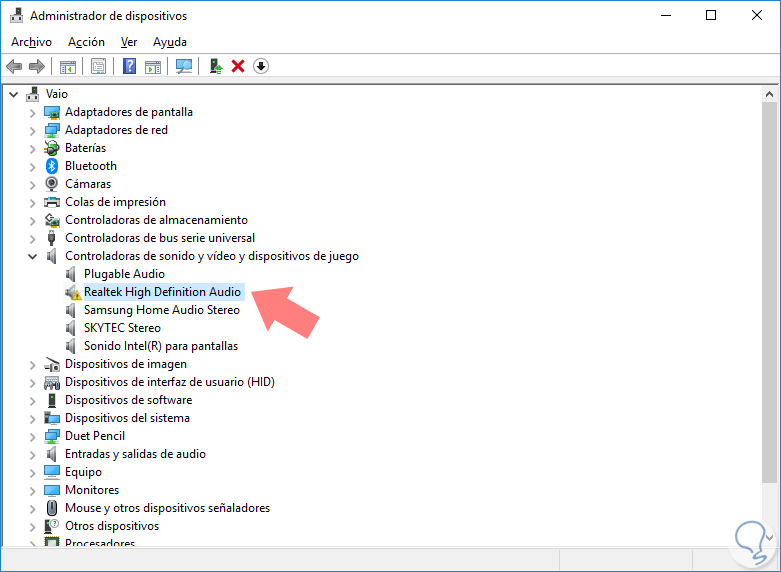Open the Archivo menu
Viewport: 781px width, 572px height.
(31, 42)
